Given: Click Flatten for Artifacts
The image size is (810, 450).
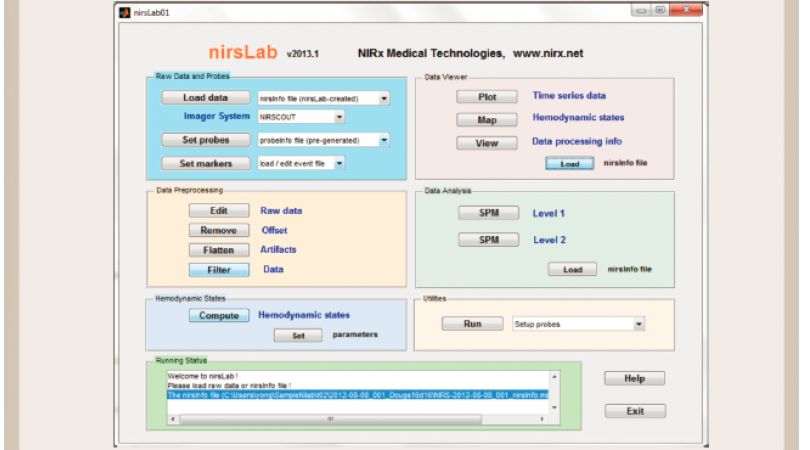Looking at the screenshot, I should [218, 250].
